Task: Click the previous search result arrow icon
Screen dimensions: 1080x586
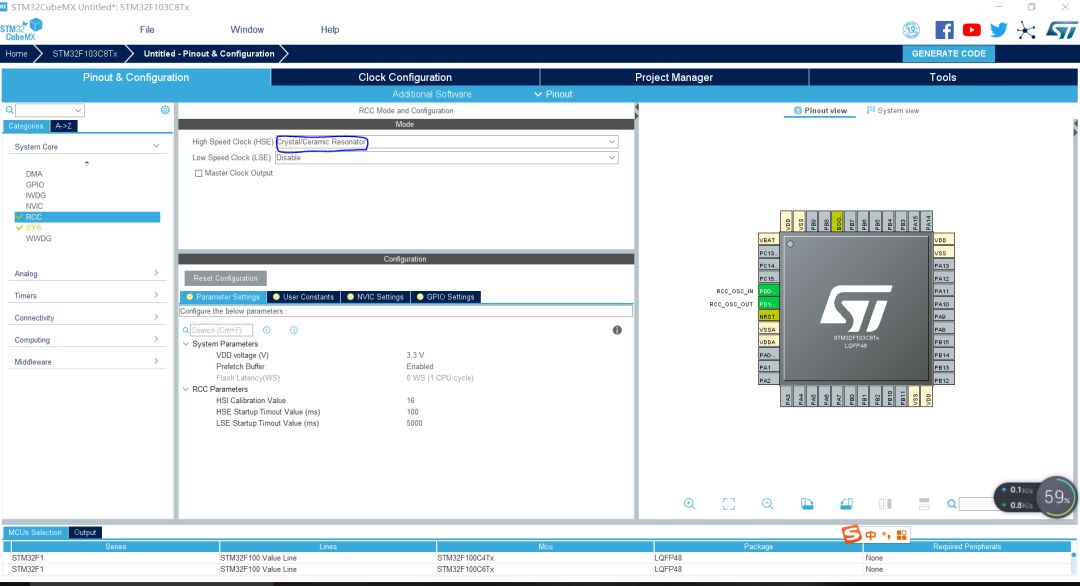Action: coord(267,331)
